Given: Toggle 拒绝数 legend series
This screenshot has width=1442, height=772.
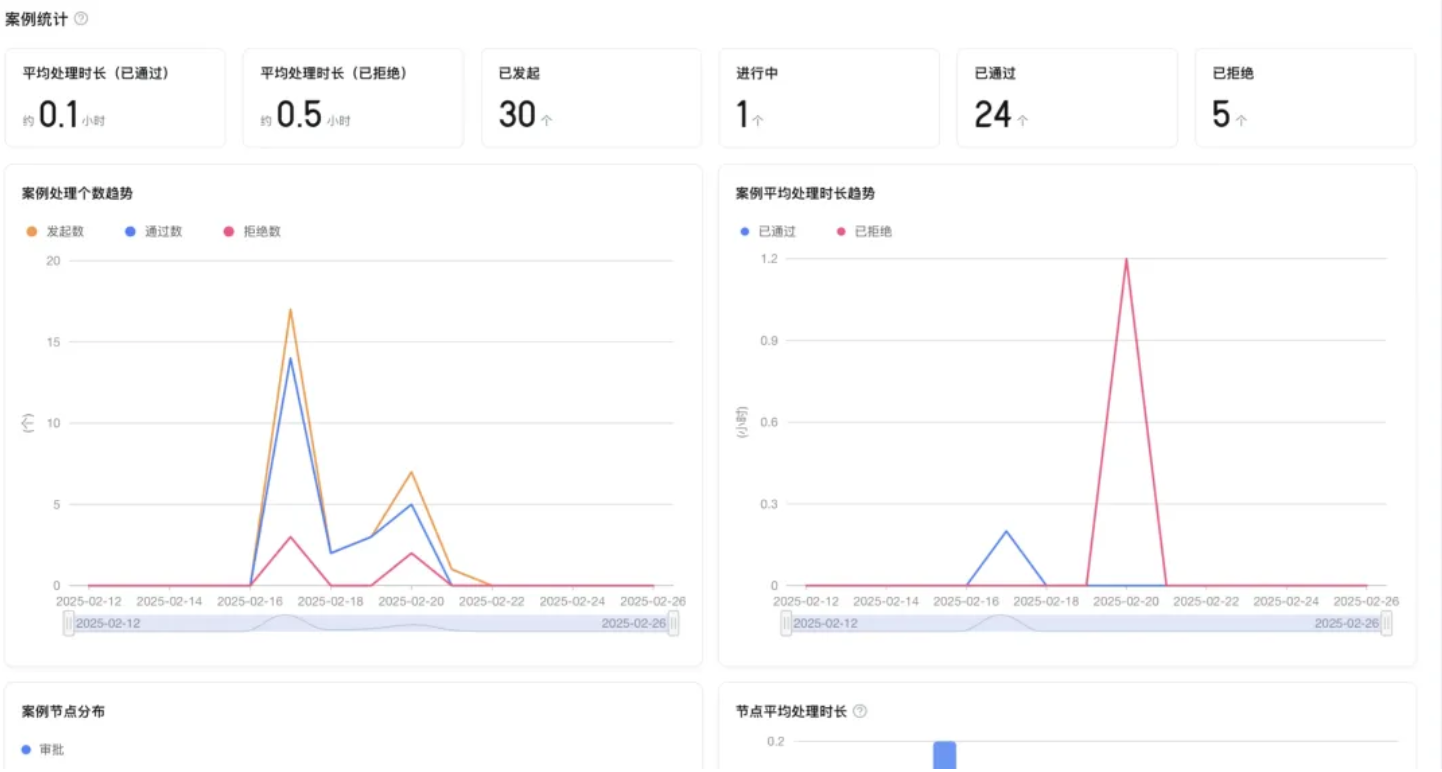Looking at the screenshot, I should [252, 231].
